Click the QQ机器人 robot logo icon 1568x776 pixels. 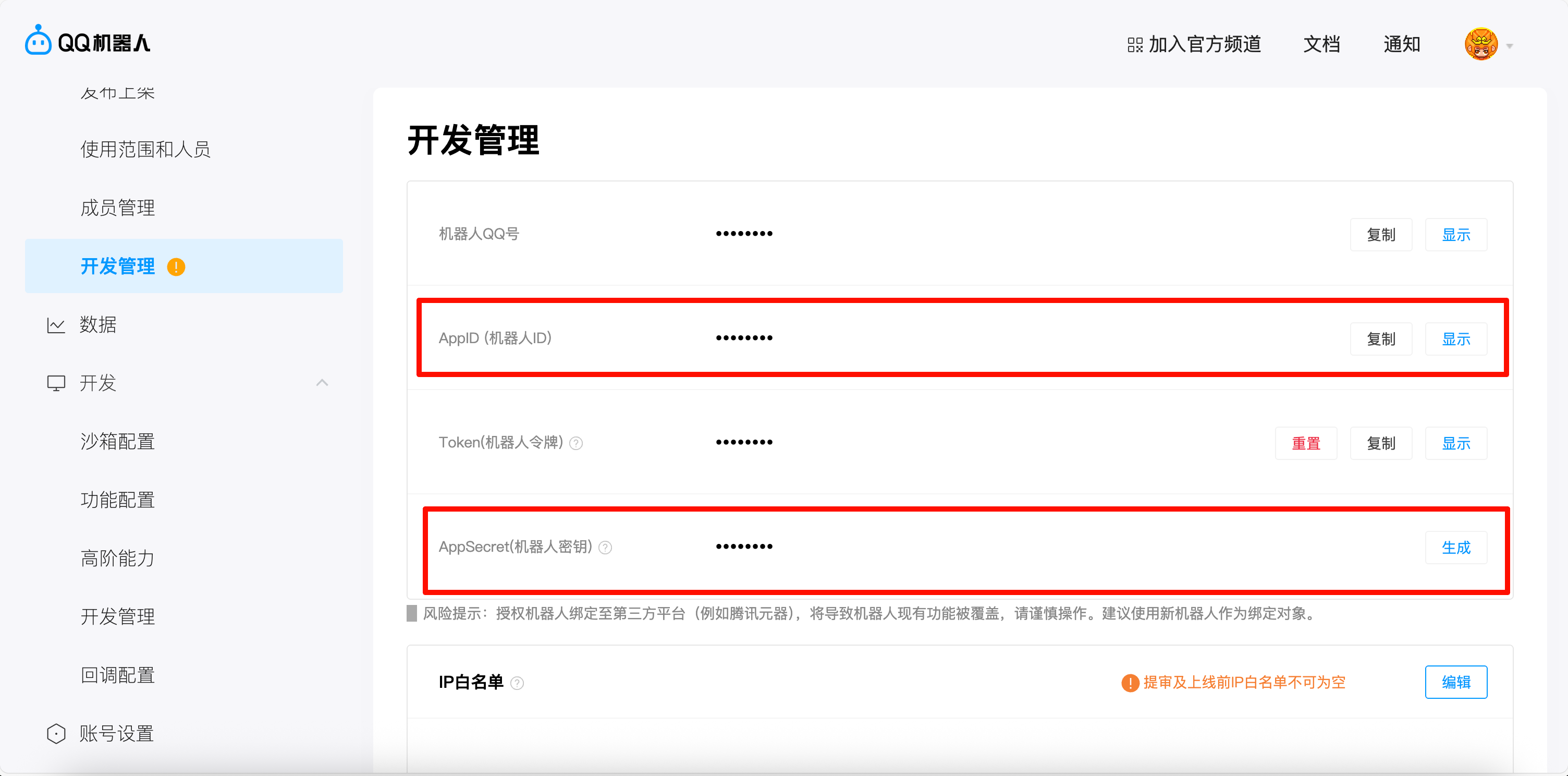38,41
